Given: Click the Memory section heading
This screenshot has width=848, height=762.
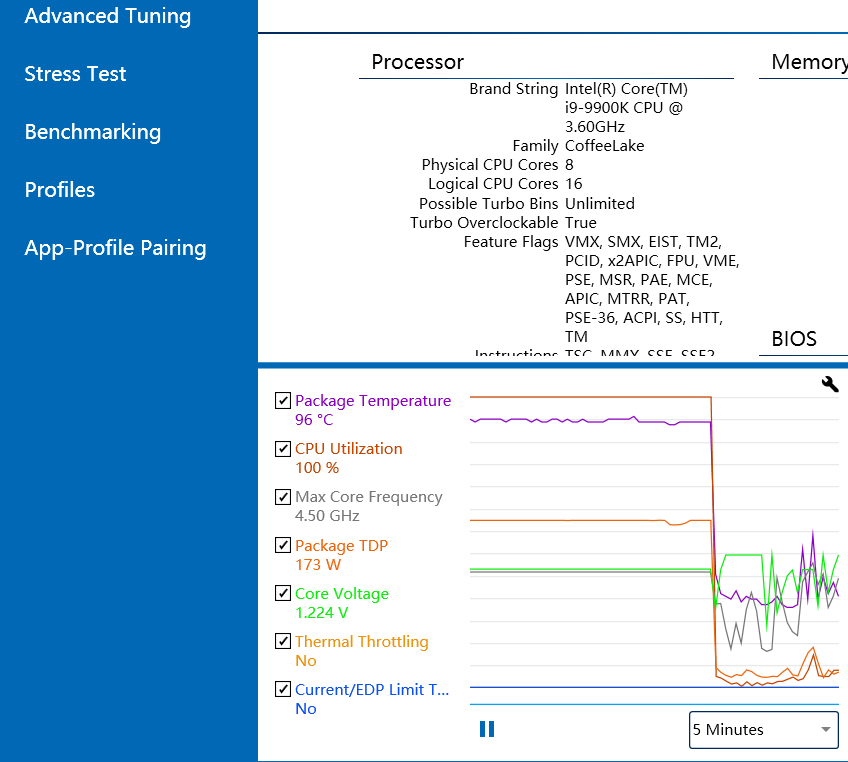Looking at the screenshot, I should coord(810,62).
